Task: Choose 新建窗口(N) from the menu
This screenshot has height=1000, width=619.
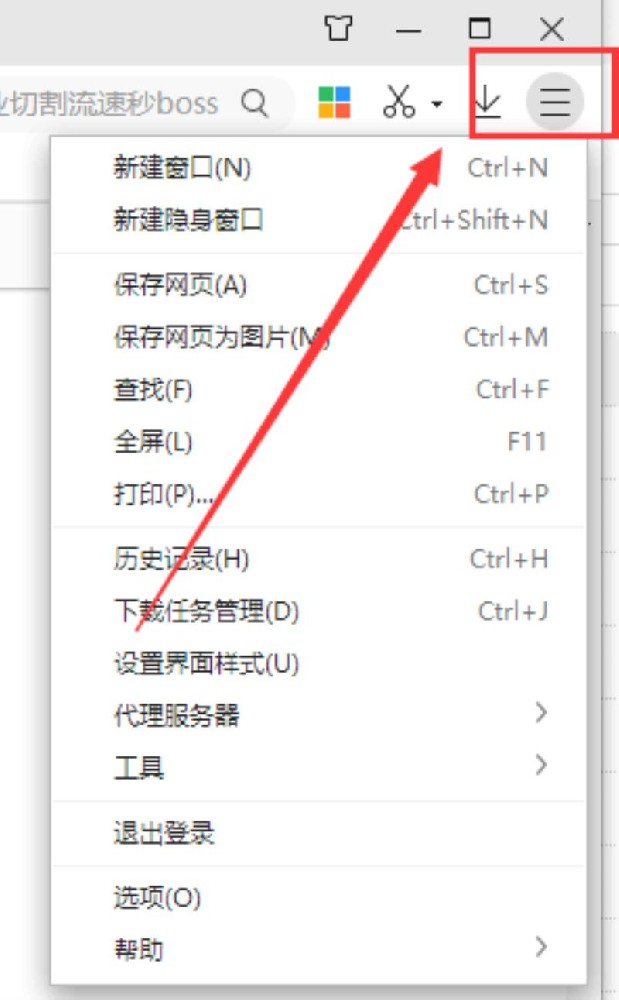Action: click(319, 168)
